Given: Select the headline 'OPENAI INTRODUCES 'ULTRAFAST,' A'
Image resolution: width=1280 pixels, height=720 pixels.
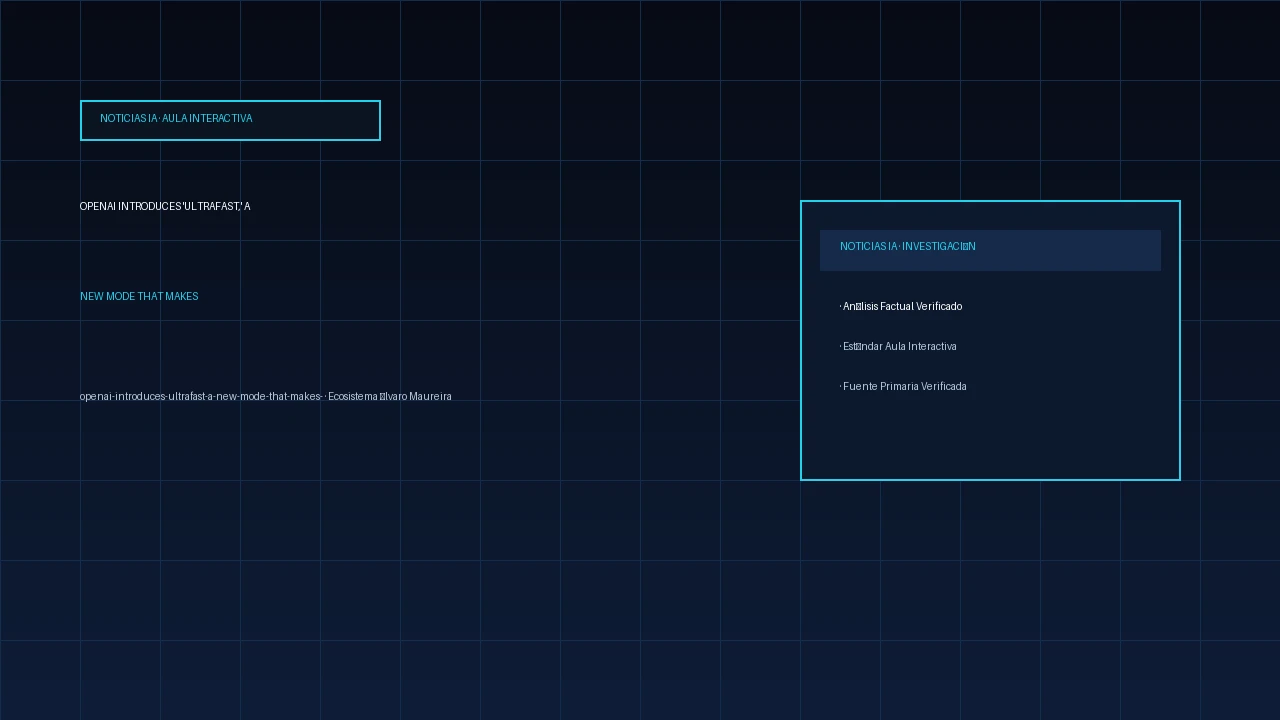Looking at the screenshot, I should (x=165, y=206).
